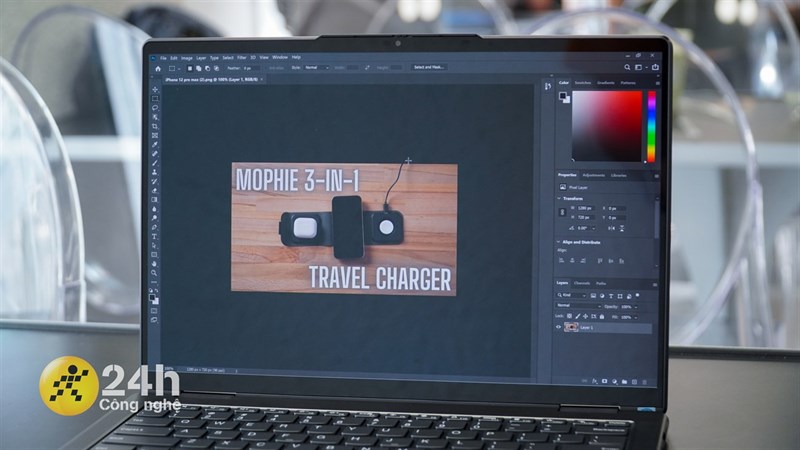Select the Horizontal Type tool

(155, 236)
